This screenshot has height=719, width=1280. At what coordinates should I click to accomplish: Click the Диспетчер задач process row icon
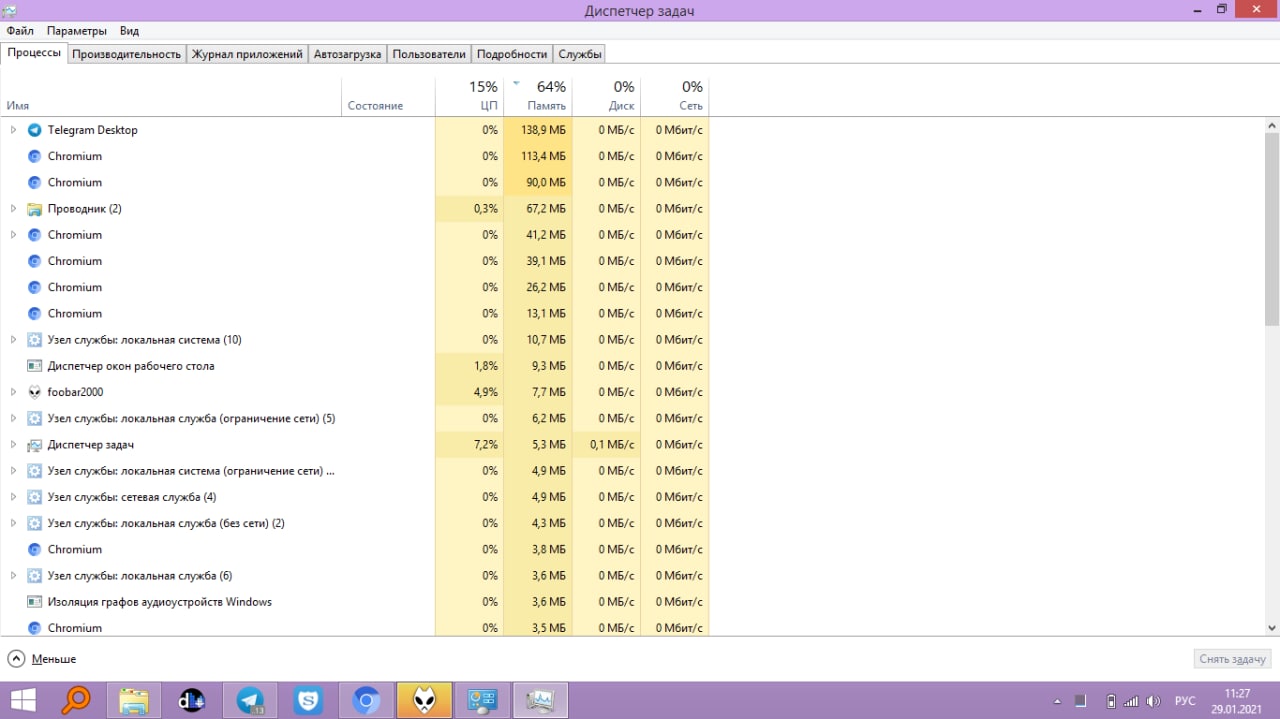click(35, 444)
